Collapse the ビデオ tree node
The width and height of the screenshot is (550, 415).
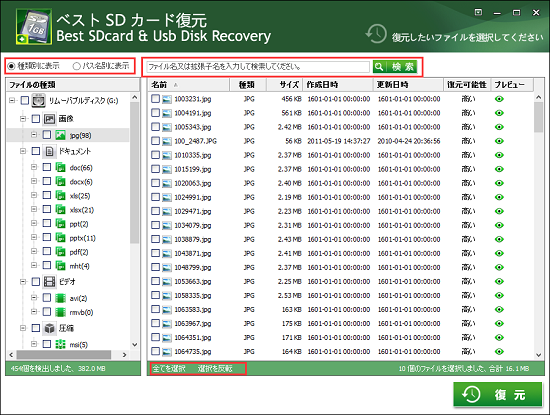click(23, 281)
